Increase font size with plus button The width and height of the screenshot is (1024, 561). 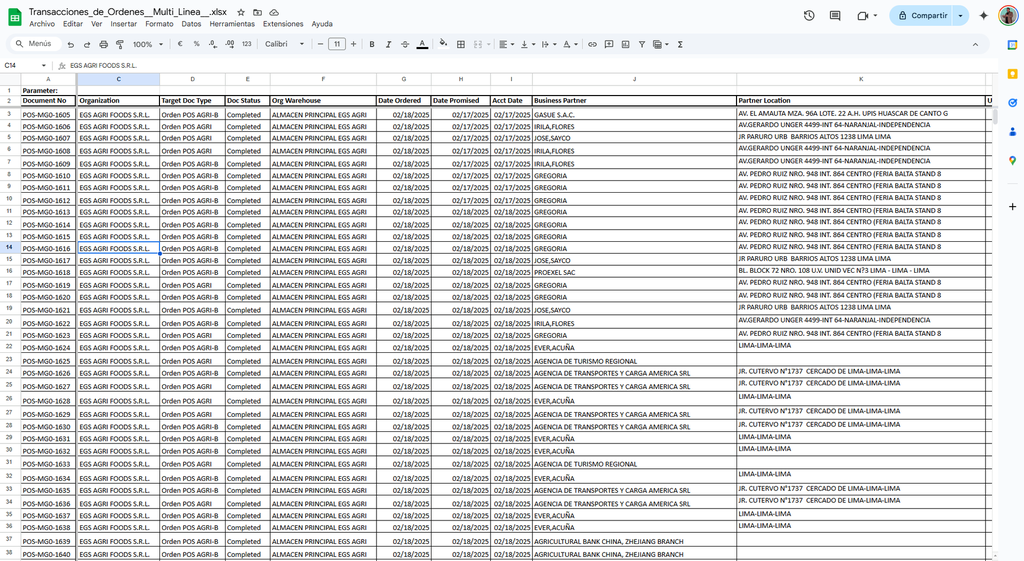pos(353,44)
